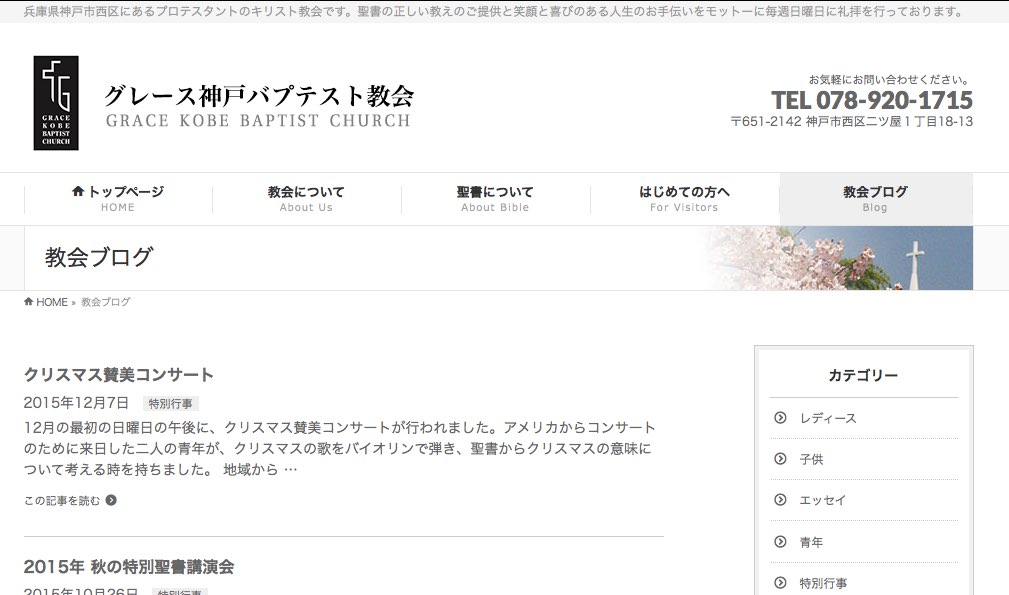Viewport: 1009px width, 595px height.
Task: Go to はじめての方へ For Visitors page
Action: tap(684, 199)
